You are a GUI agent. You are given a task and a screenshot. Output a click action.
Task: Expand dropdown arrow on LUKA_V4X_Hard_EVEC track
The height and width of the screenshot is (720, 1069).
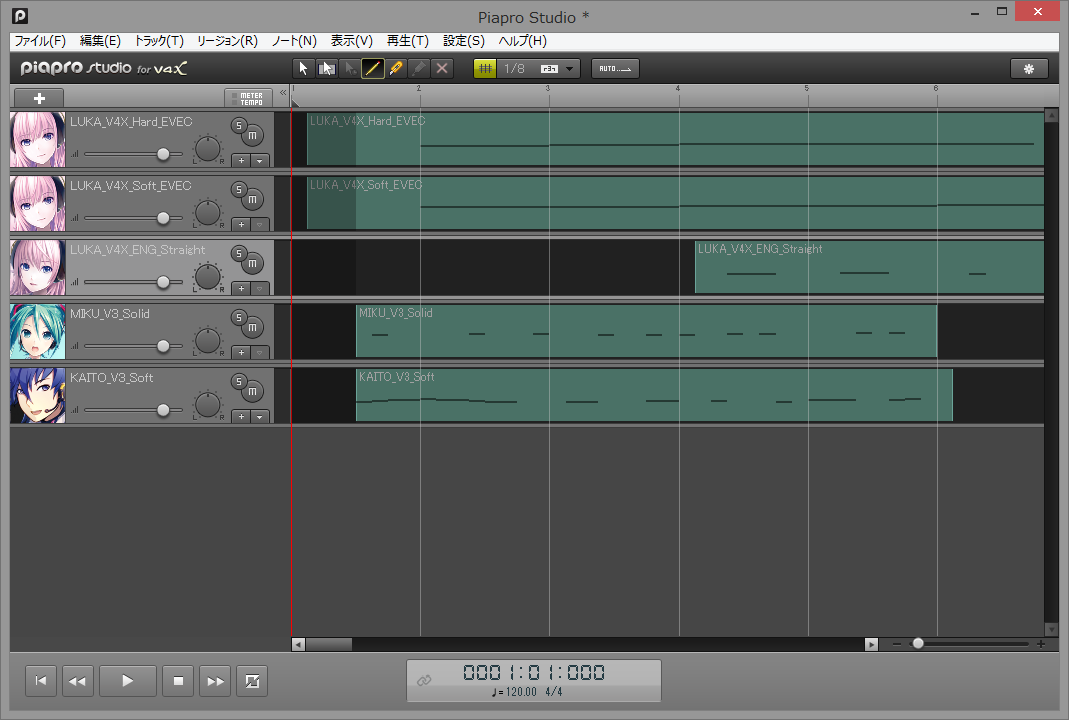[x=260, y=161]
